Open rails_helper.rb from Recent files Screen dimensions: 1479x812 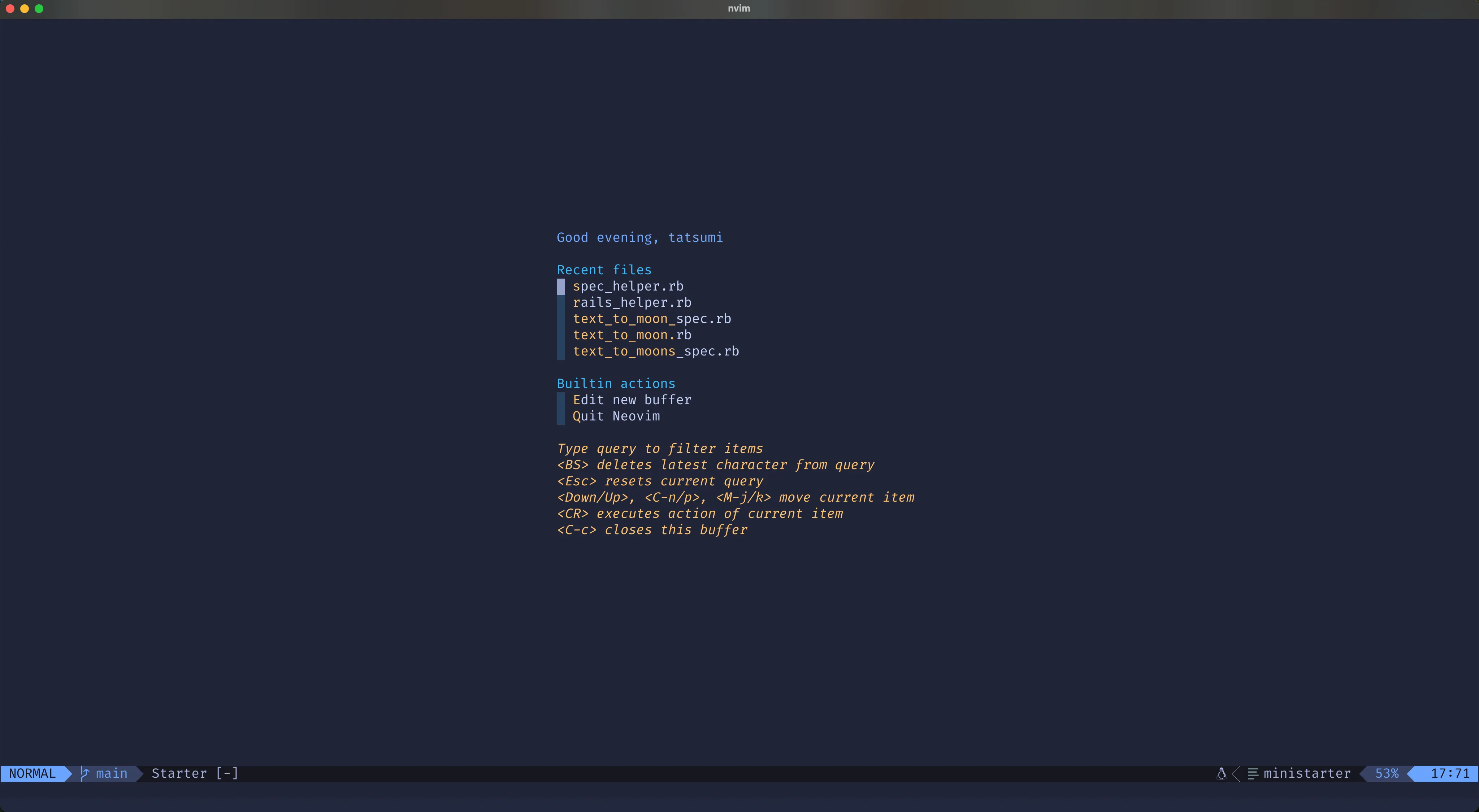pyautogui.click(x=632, y=302)
